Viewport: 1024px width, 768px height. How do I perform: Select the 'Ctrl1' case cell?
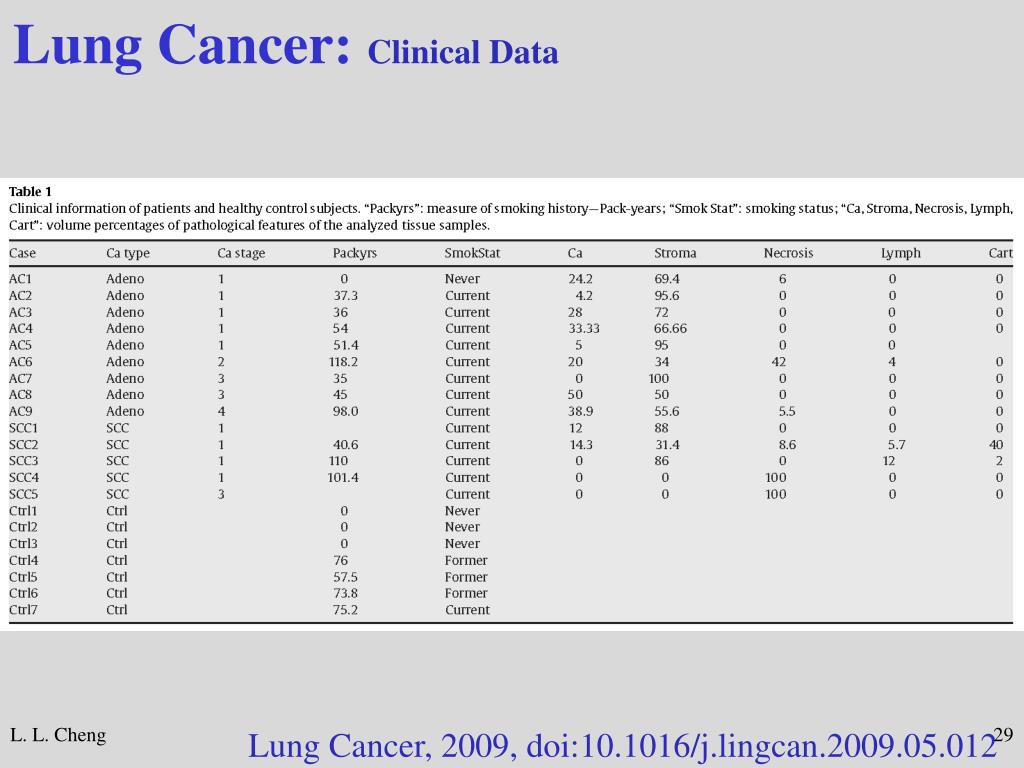[x=23, y=511]
